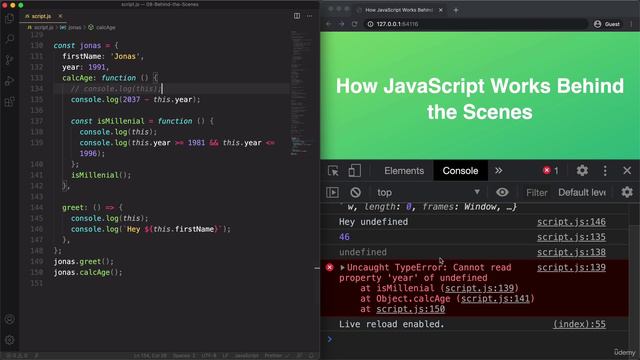This screenshot has height=360, width=640.
Task: Open the DevTools customize menu
Action: click(x=605, y=171)
